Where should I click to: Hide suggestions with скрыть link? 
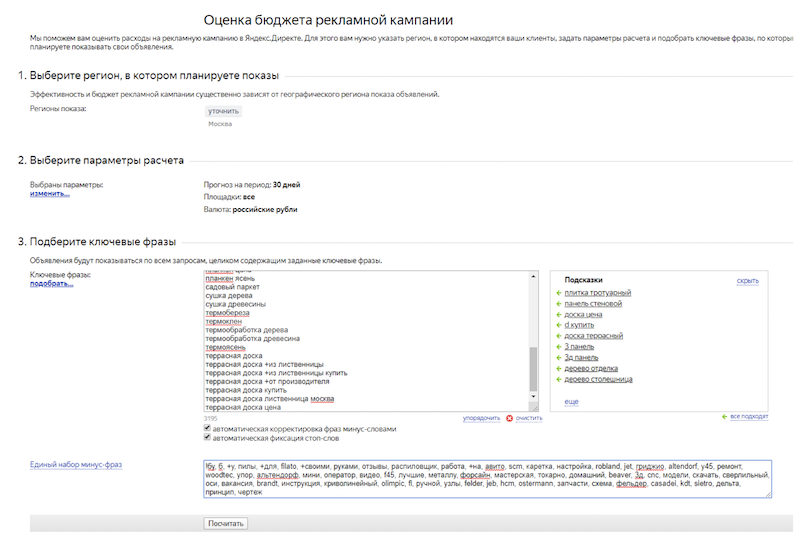(747, 281)
